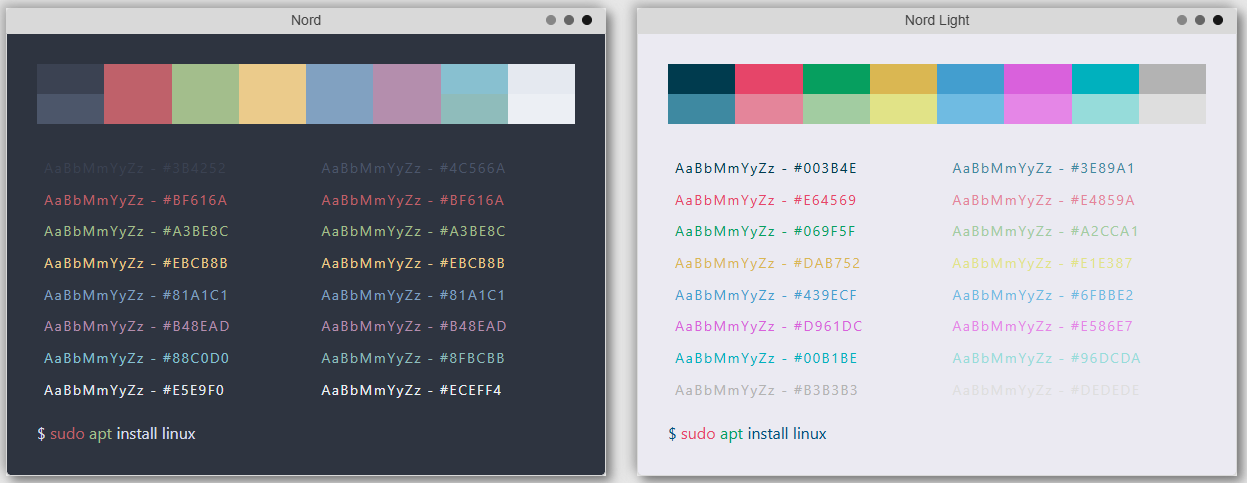The height and width of the screenshot is (483, 1247).
Task: Click the steel blue swatch in the Nord window
Action: tap(340, 94)
